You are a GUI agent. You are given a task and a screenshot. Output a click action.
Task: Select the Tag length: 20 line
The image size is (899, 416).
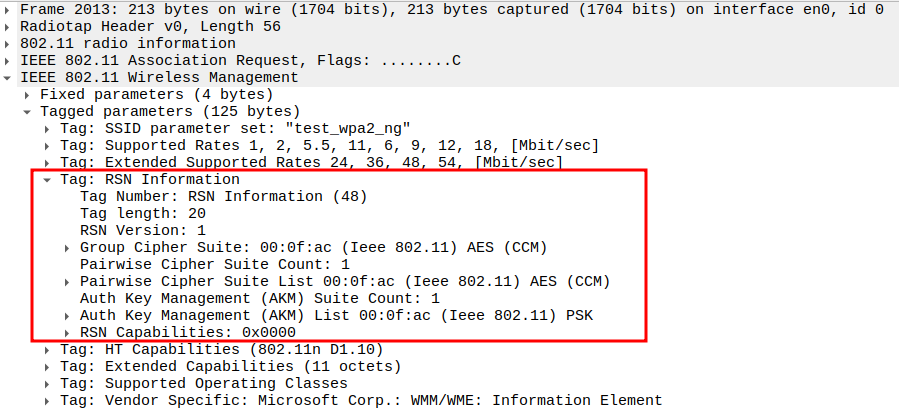[x=142, y=213]
